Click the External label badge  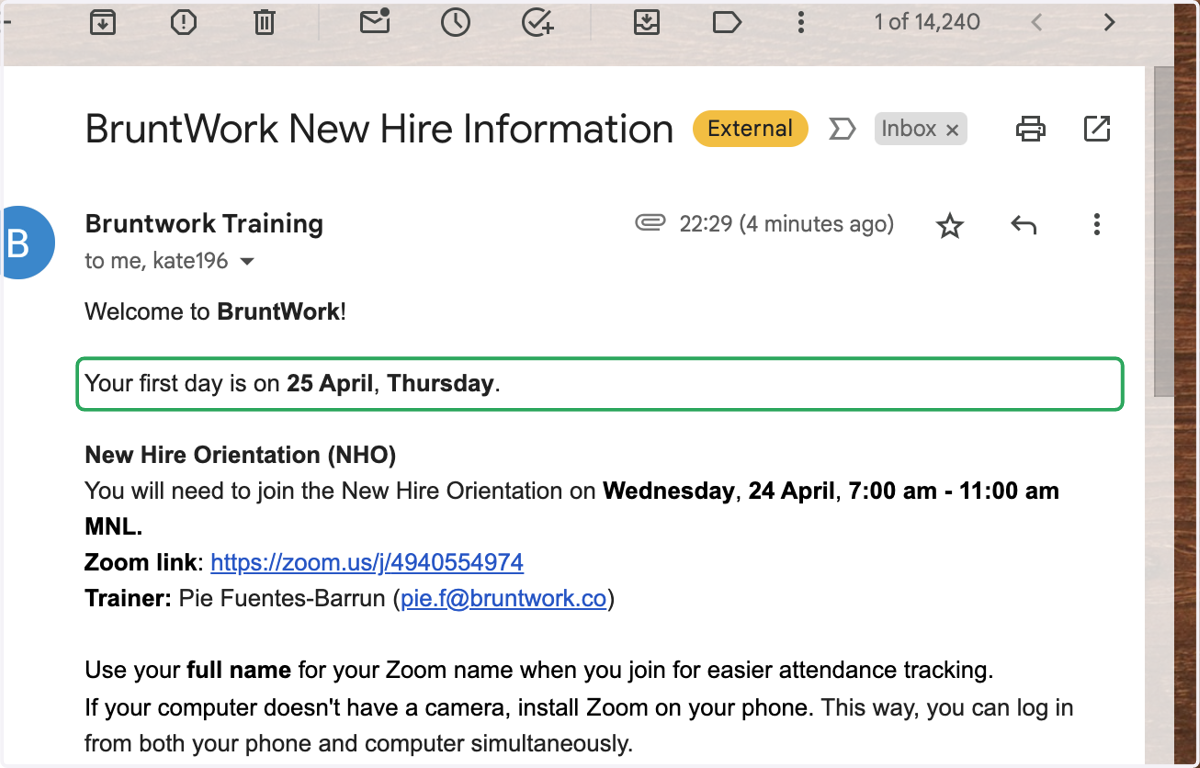(x=750, y=129)
